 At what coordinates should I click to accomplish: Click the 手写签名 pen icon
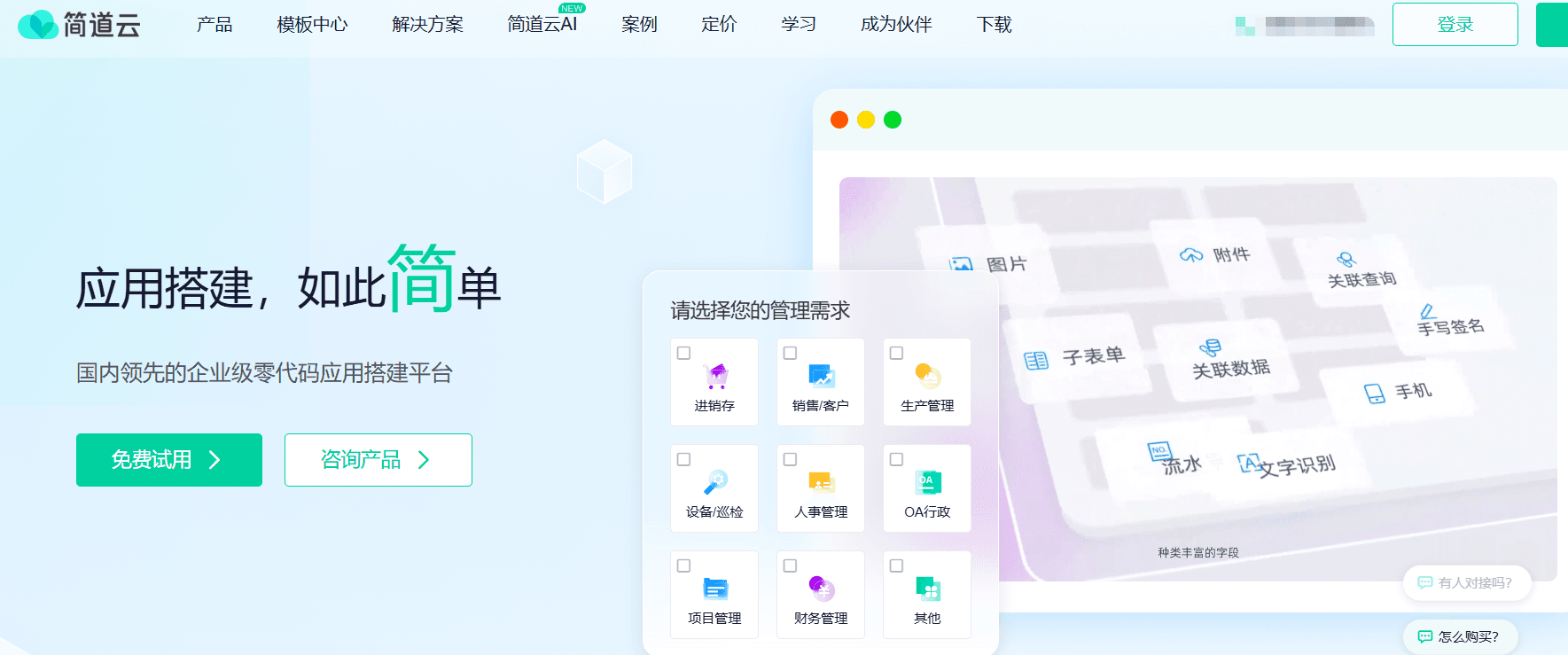pyautogui.click(x=1428, y=311)
